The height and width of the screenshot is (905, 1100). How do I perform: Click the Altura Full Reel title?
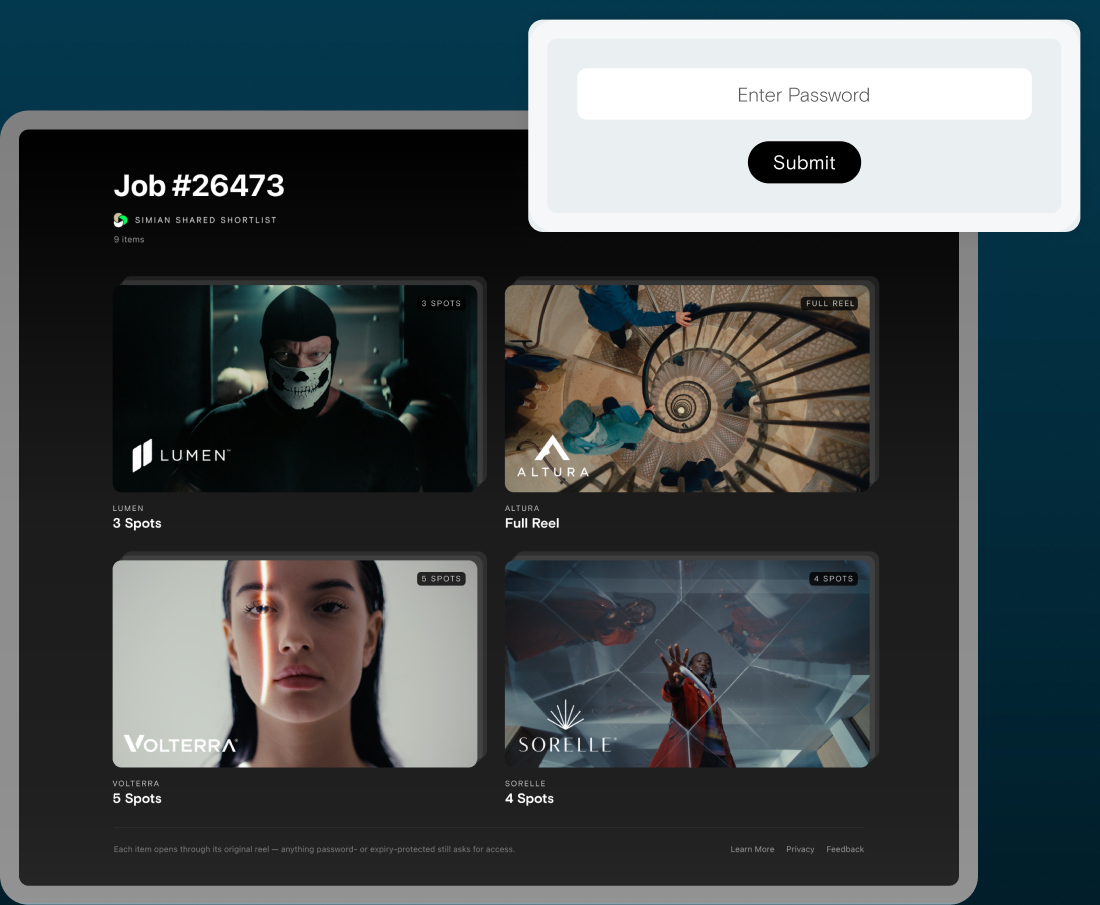point(532,523)
